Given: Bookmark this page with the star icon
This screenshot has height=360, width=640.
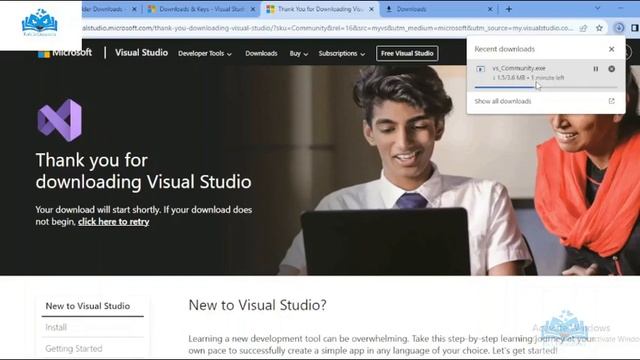Looking at the screenshot, I should pos(599,28).
